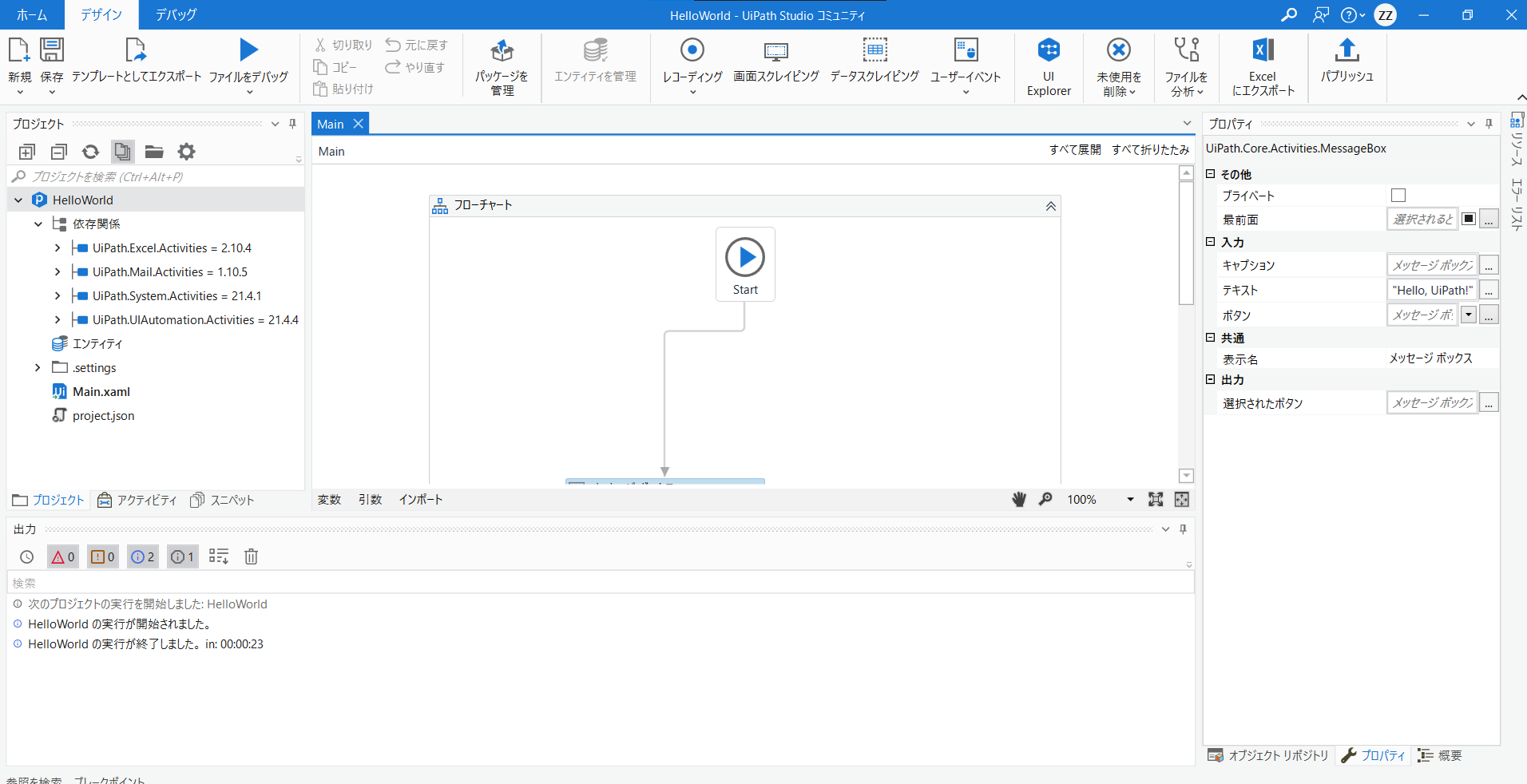Clear the output log with trash icon

pyautogui.click(x=251, y=556)
